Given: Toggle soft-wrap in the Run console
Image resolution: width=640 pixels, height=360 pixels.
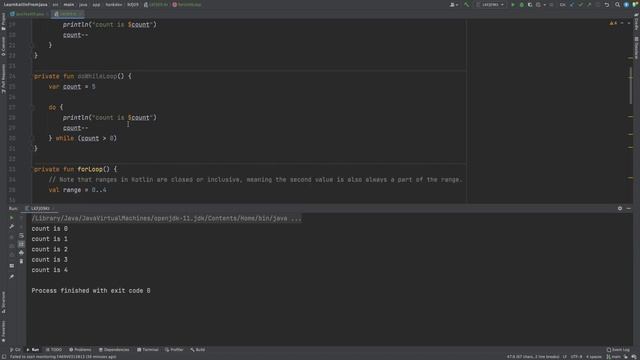Looking at the screenshot, I should [x=21, y=236].
